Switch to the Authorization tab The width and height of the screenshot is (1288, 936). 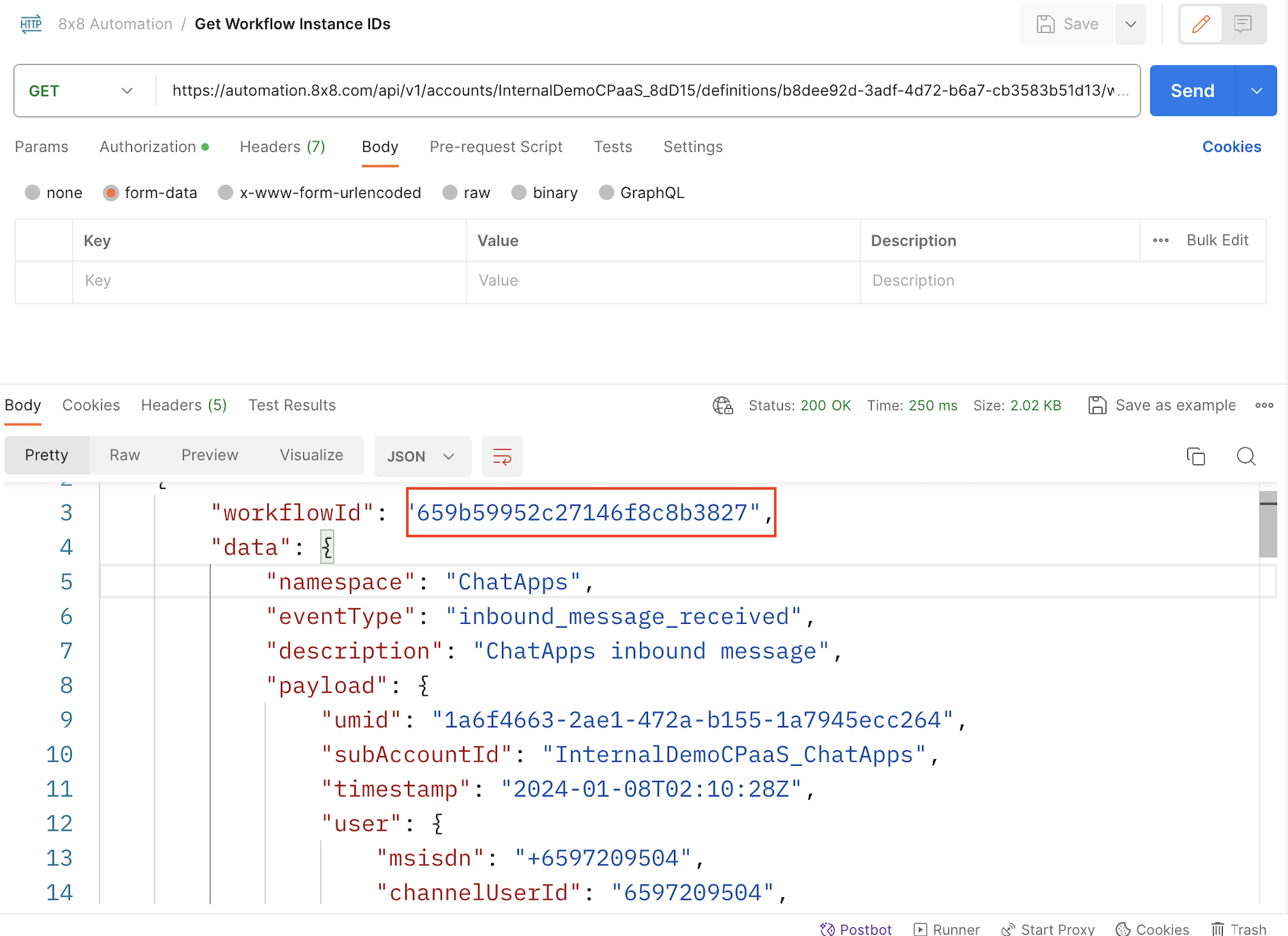point(148,147)
